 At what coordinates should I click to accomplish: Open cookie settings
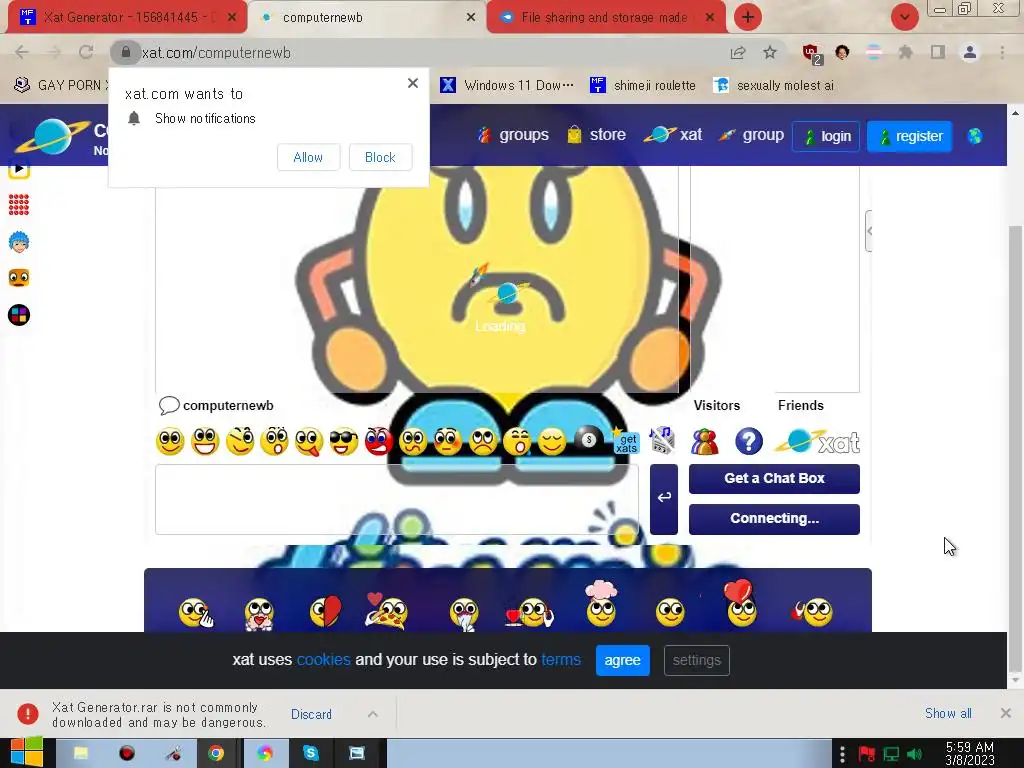pos(697,660)
